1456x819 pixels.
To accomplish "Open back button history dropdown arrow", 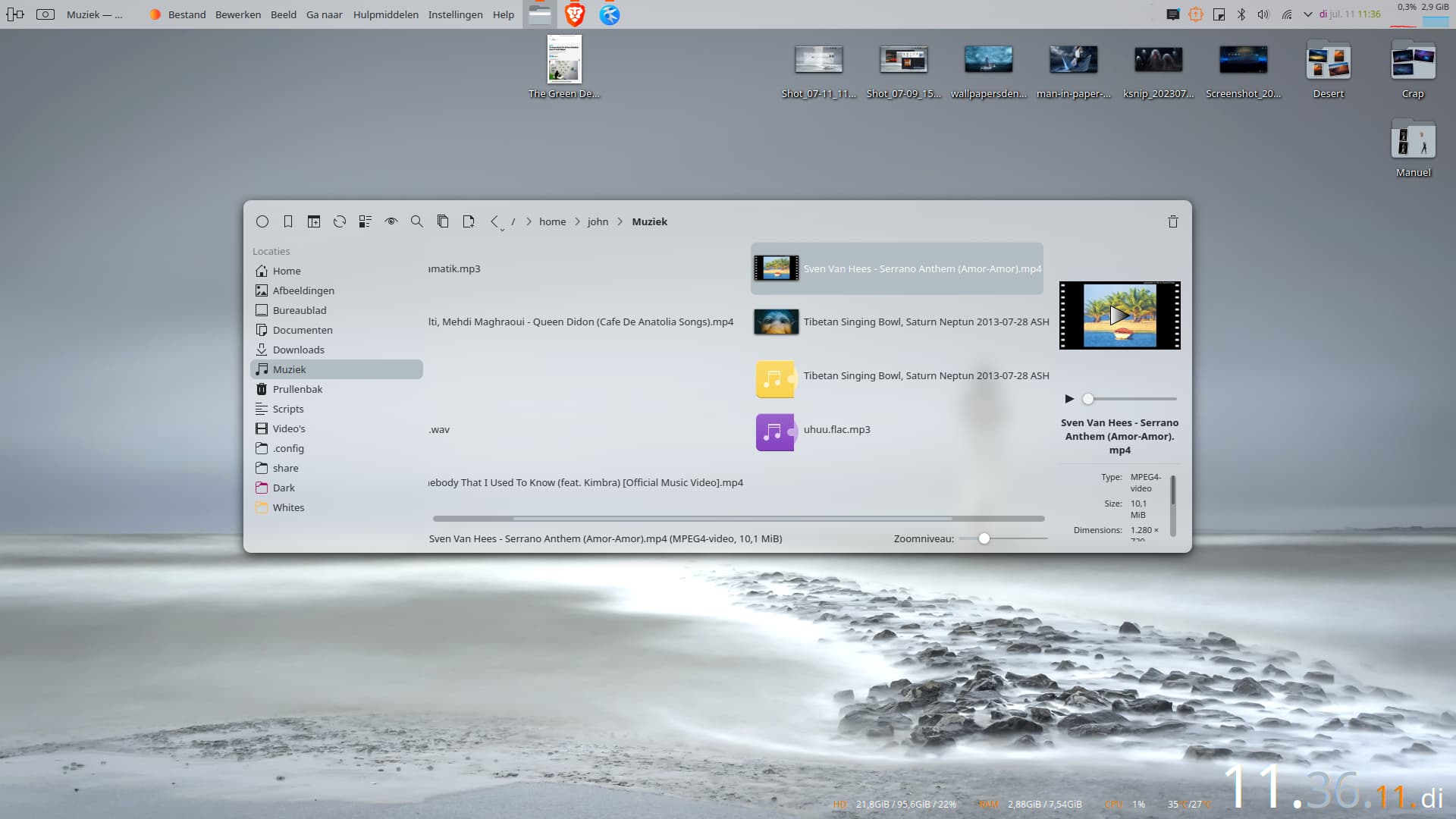I will [502, 230].
